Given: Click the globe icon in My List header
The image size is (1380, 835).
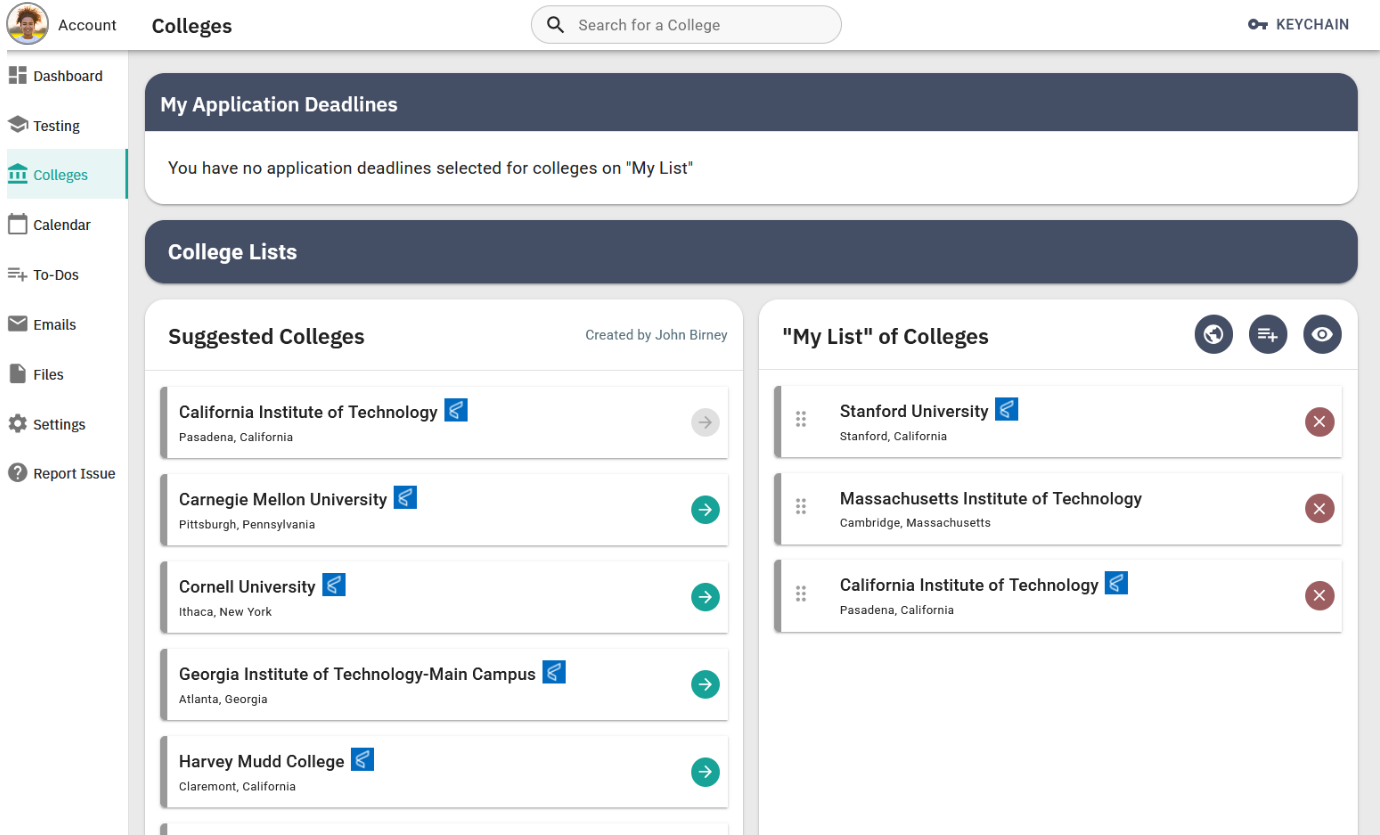Looking at the screenshot, I should 1213,334.
